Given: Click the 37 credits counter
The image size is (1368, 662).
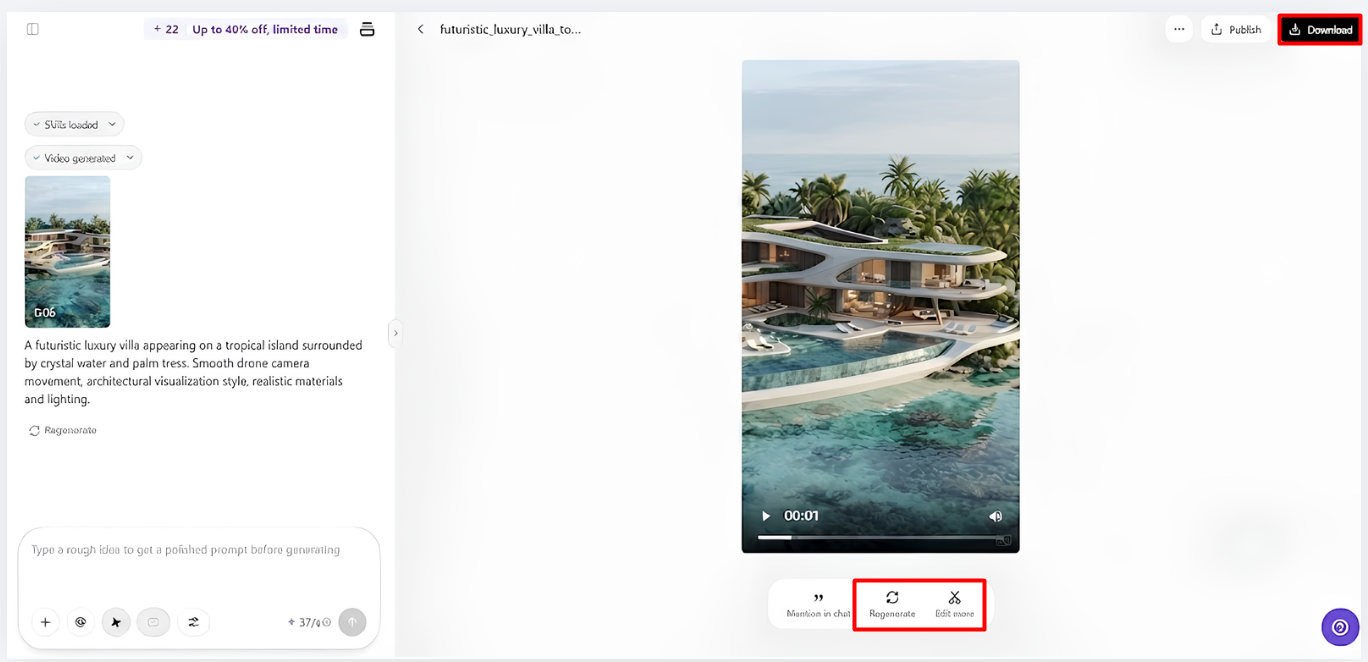Looking at the screenshot, I should 309,622.
